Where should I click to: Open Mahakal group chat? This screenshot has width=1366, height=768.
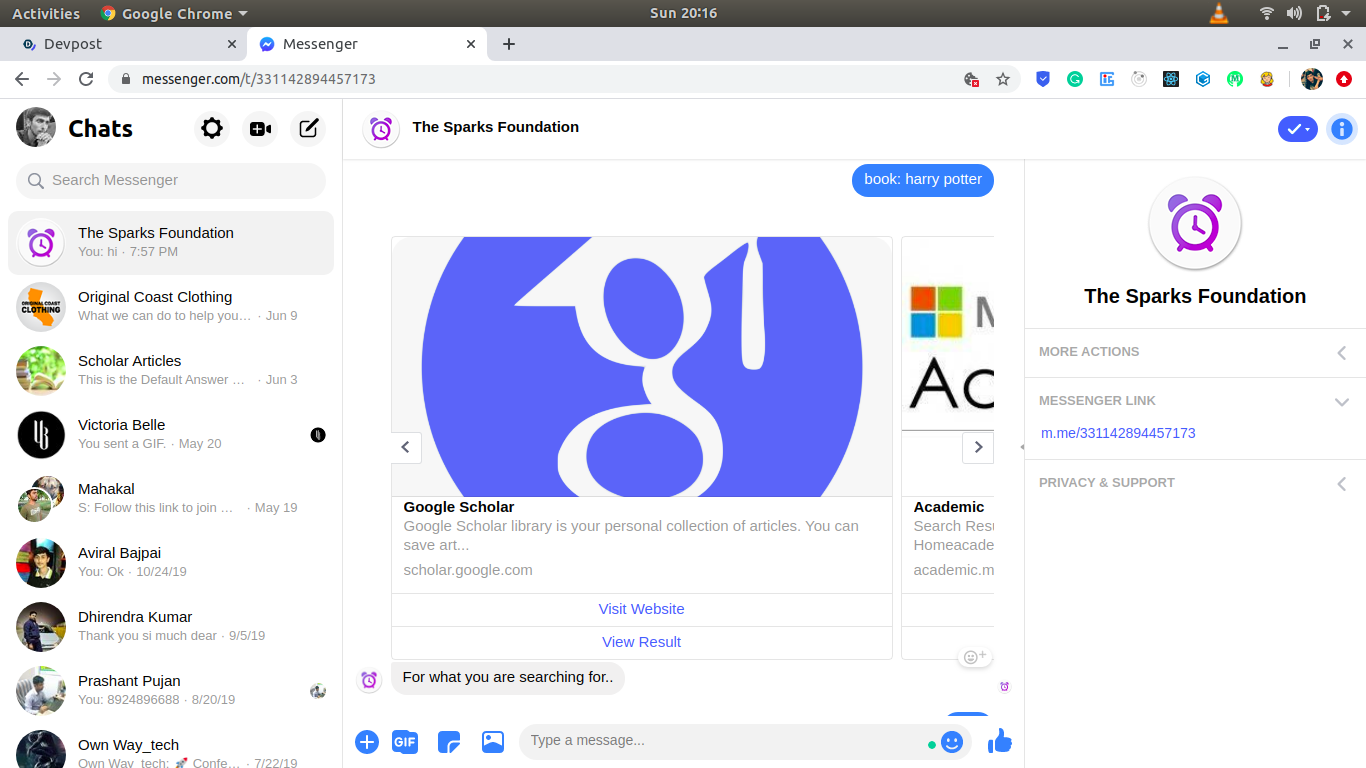click(x=171, y=499)
